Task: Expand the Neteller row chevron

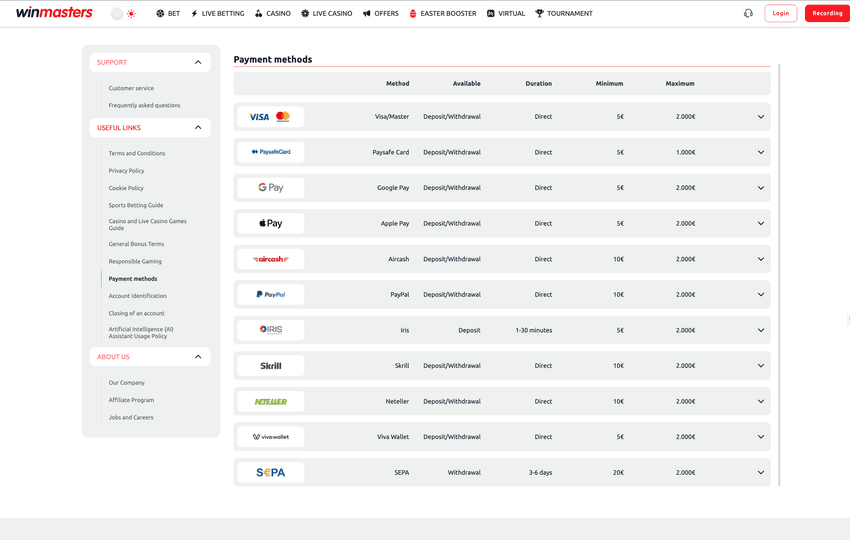Action: pos(761,402)
